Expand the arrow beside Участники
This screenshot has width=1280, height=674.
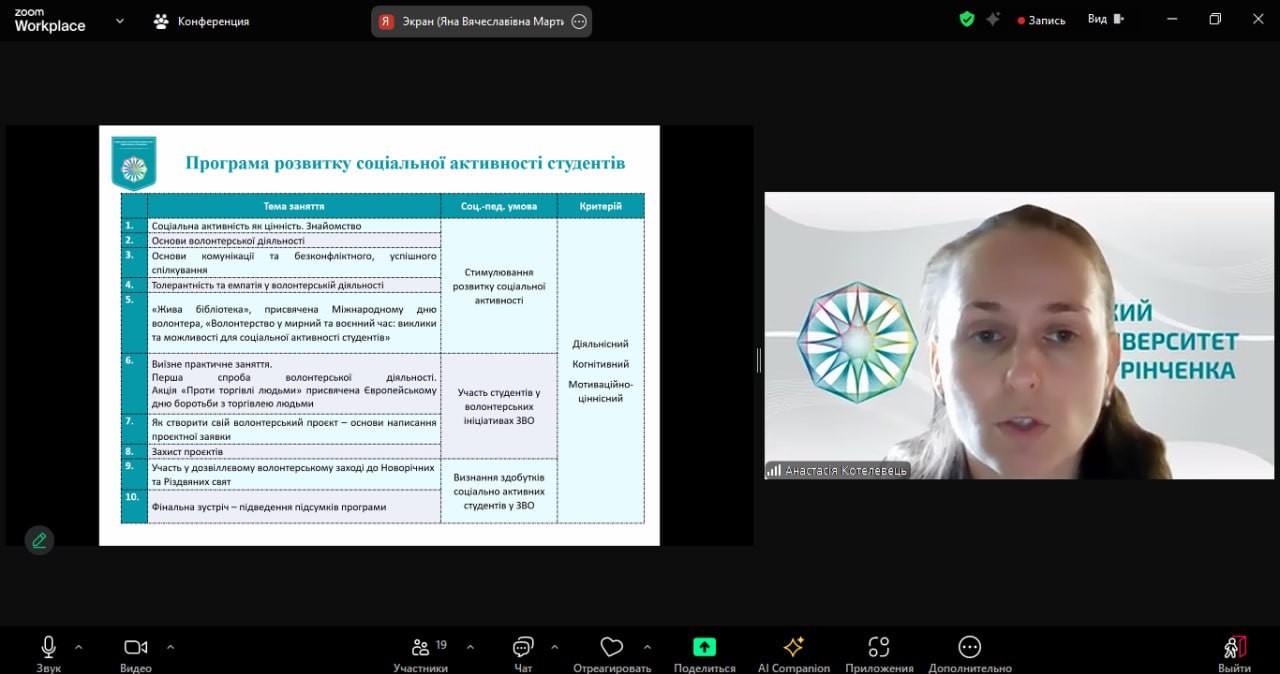[x=470, y=647]
